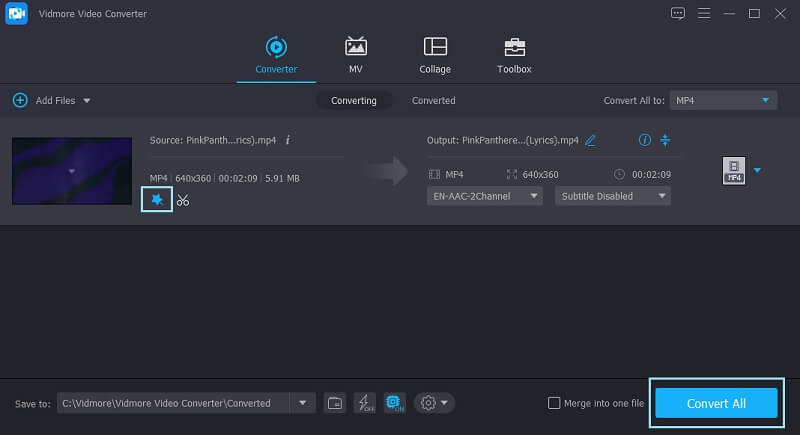The height and width of the screenshot is (435, 800).
Task: Click the compress video icon beside output info
Action: (x=665, y=140)
